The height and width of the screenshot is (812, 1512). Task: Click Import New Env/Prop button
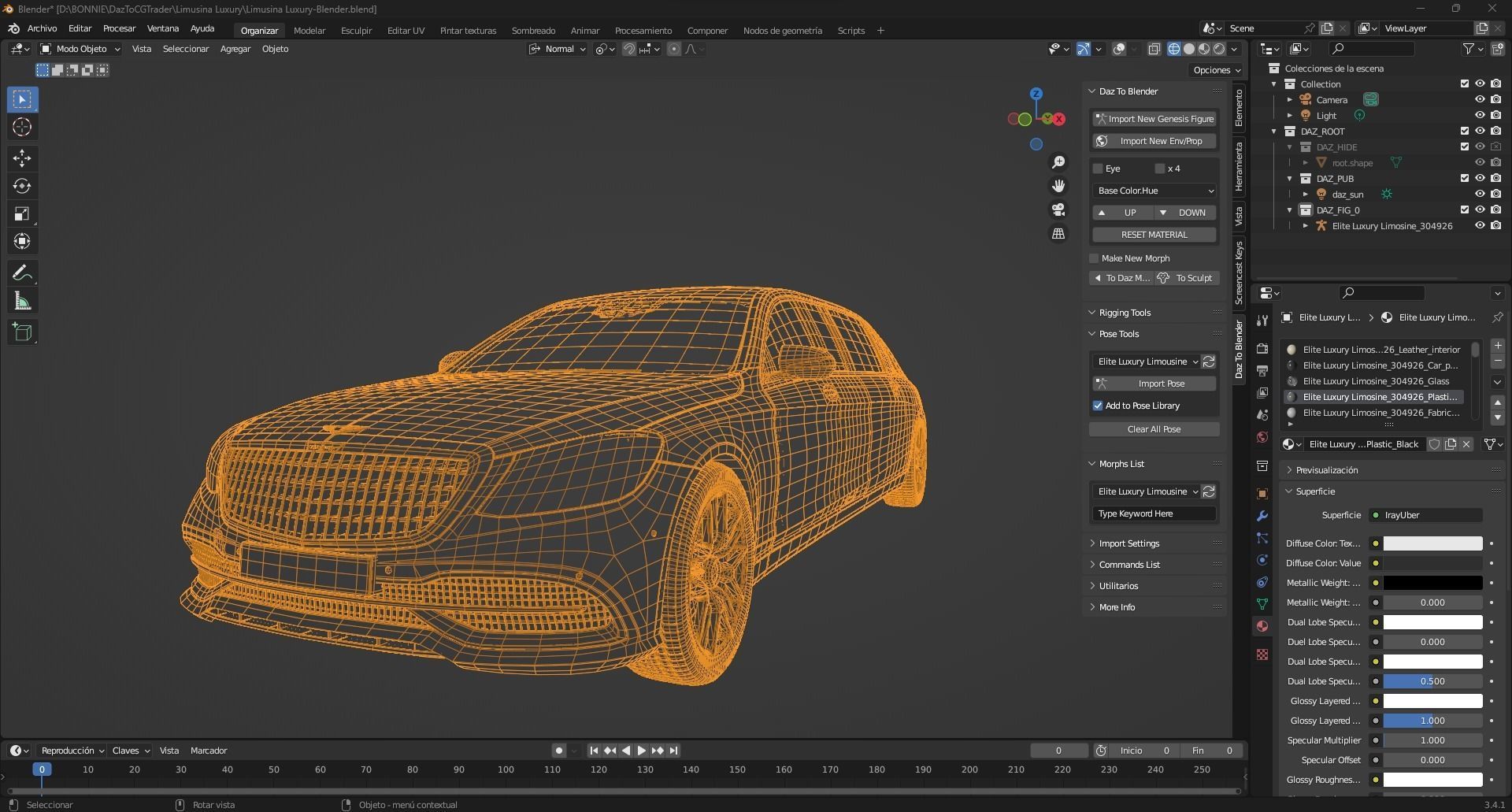tap(1154, 141)
